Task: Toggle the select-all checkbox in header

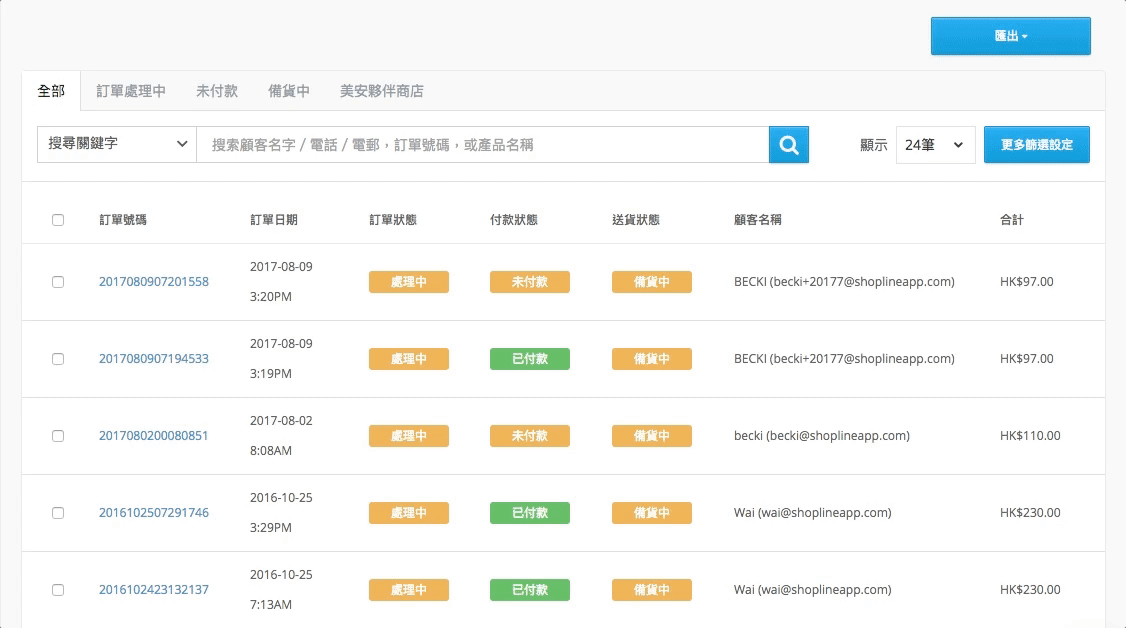Action: point(58,220)
